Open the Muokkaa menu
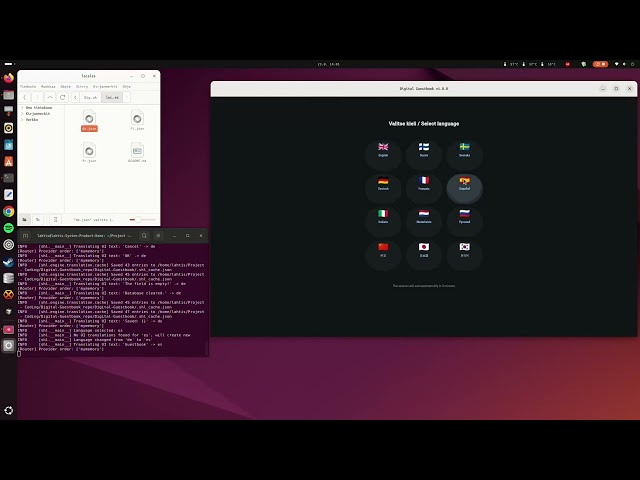 pyautogui.click(x=48, y=87)
